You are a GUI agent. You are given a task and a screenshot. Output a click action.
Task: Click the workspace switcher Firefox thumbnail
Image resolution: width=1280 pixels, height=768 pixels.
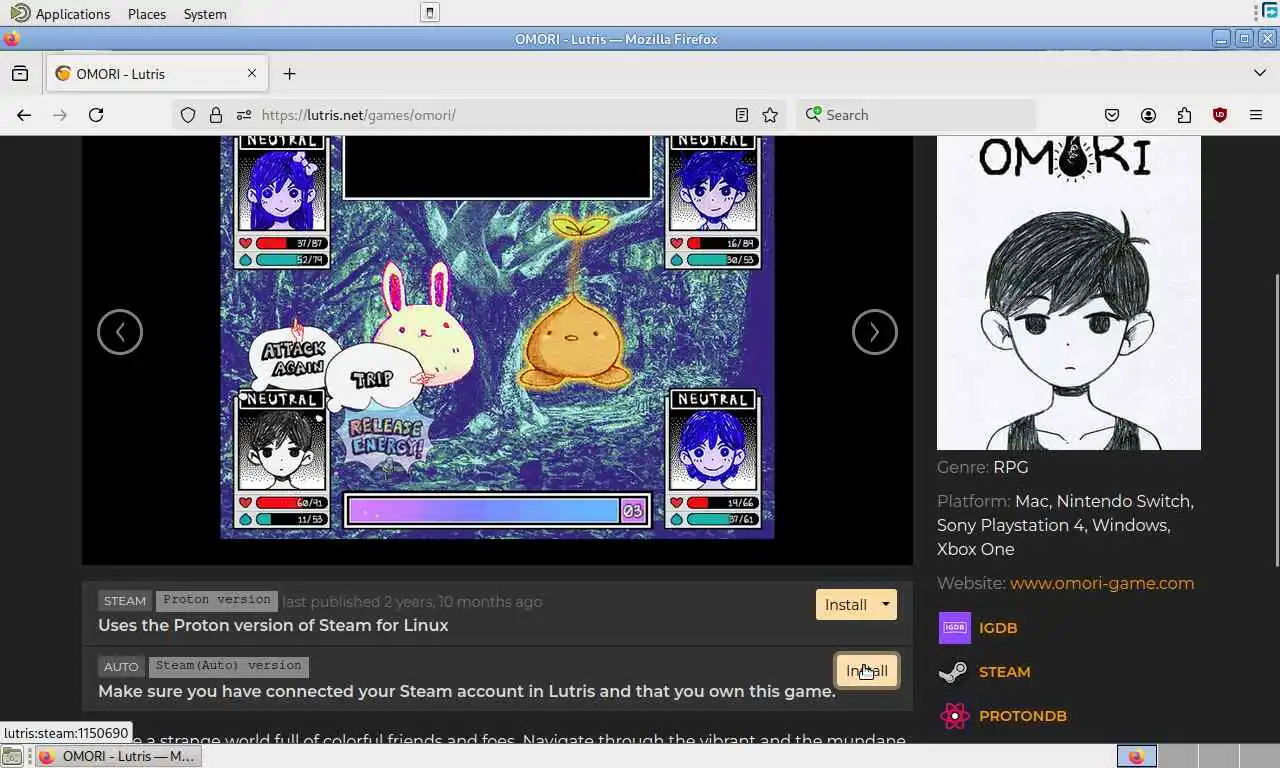(1136, 756)
